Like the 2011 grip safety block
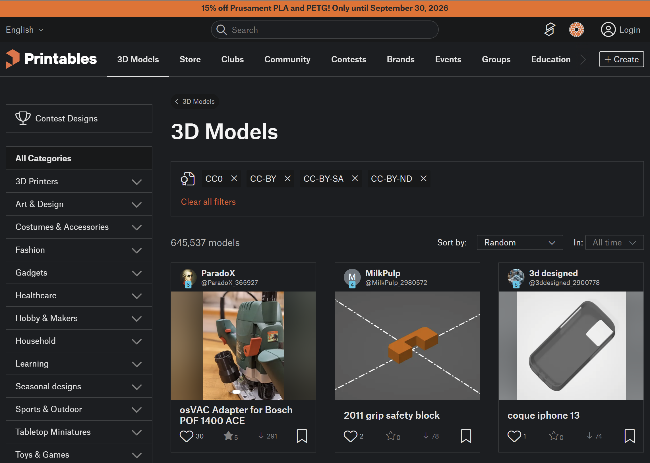This screenshot has height=463, width=650. [x=350, y=436]
